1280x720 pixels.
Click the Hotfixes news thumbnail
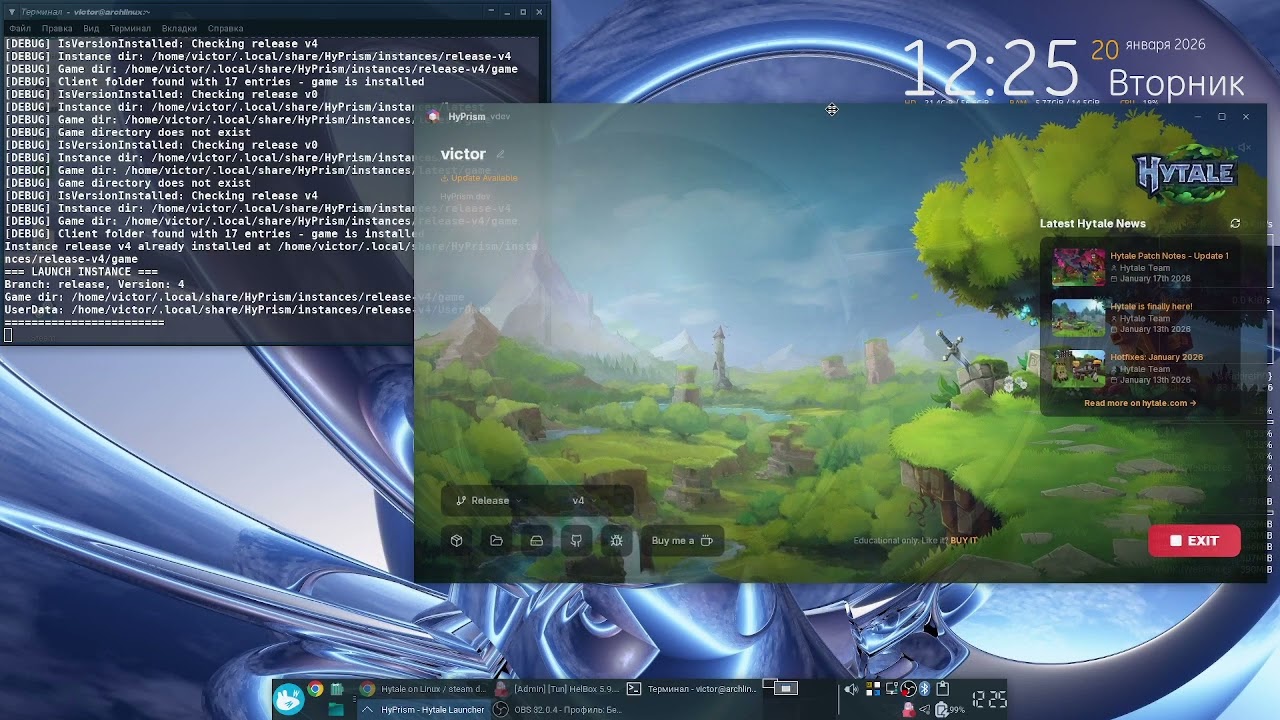point(1078,368)
